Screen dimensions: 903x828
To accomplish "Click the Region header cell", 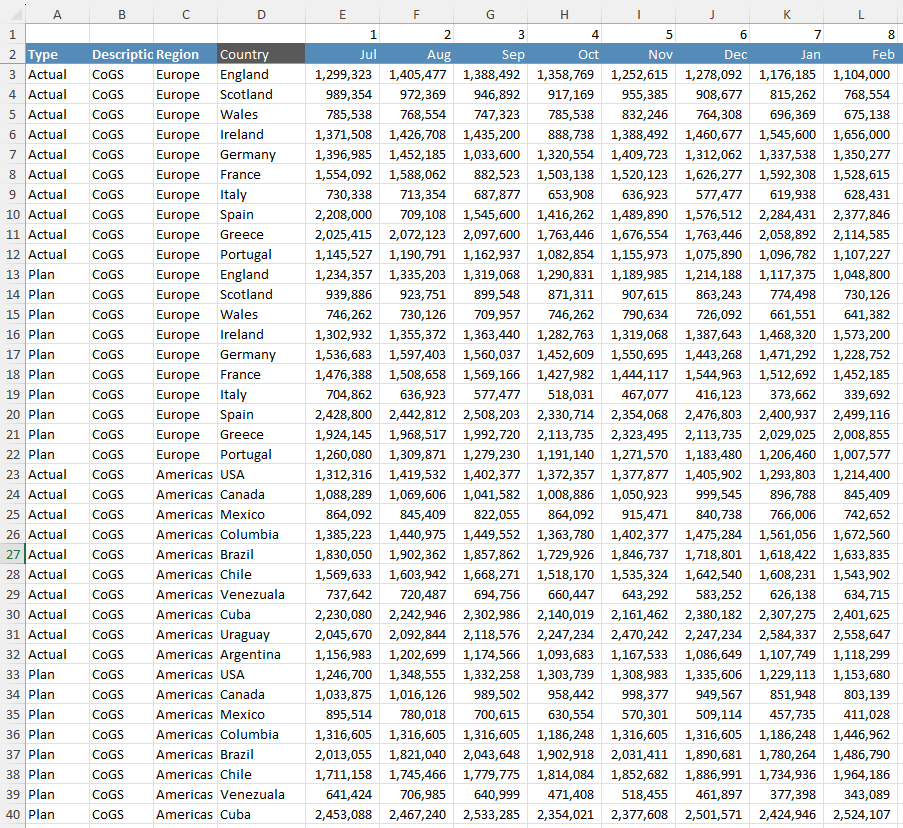I will [185, 54].
